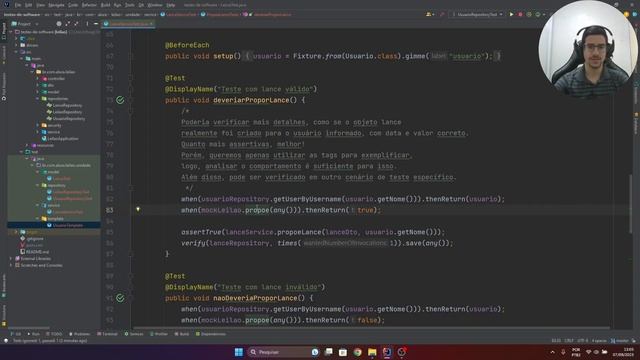Collapse the 'src' folder in tree

pyautogui.click(x=16, y=52)
